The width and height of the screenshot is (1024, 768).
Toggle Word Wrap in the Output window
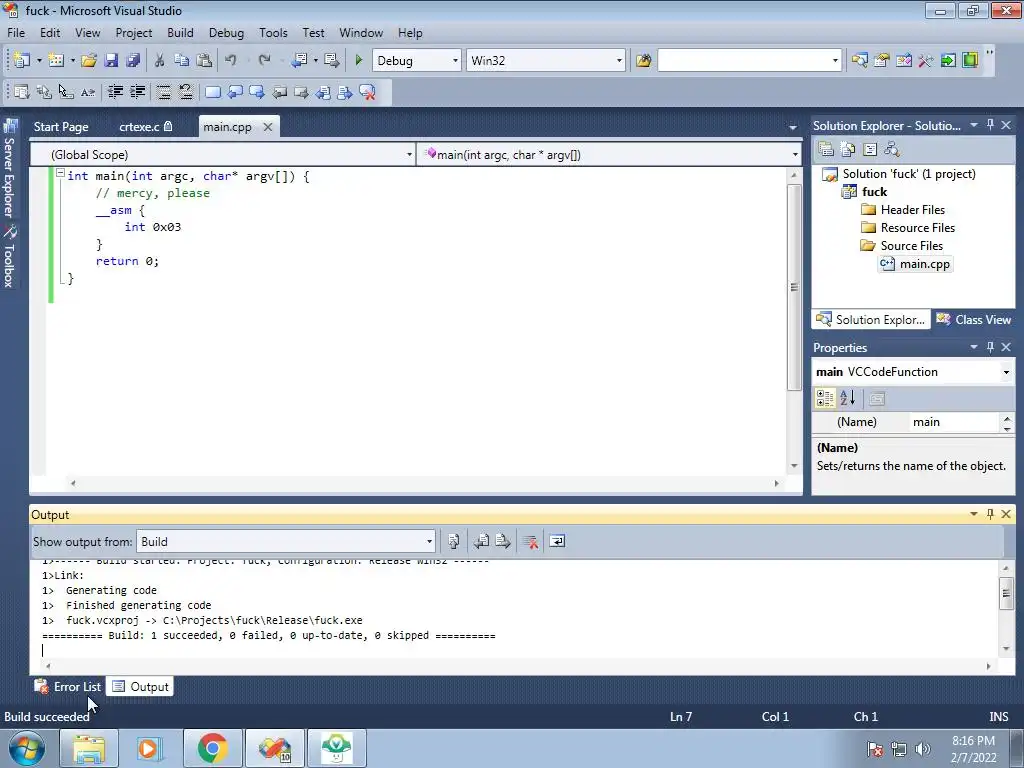coord(557,541)
